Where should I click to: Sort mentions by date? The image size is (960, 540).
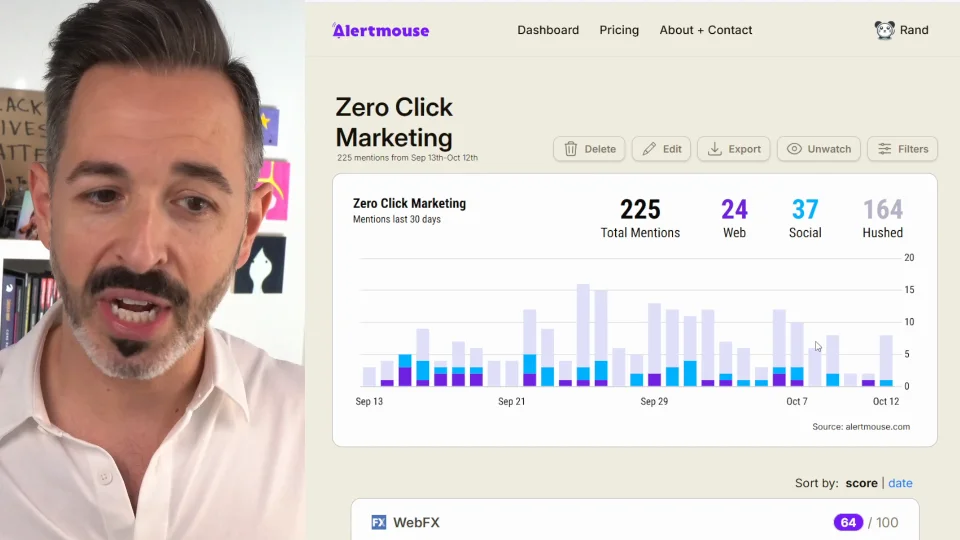900,483
